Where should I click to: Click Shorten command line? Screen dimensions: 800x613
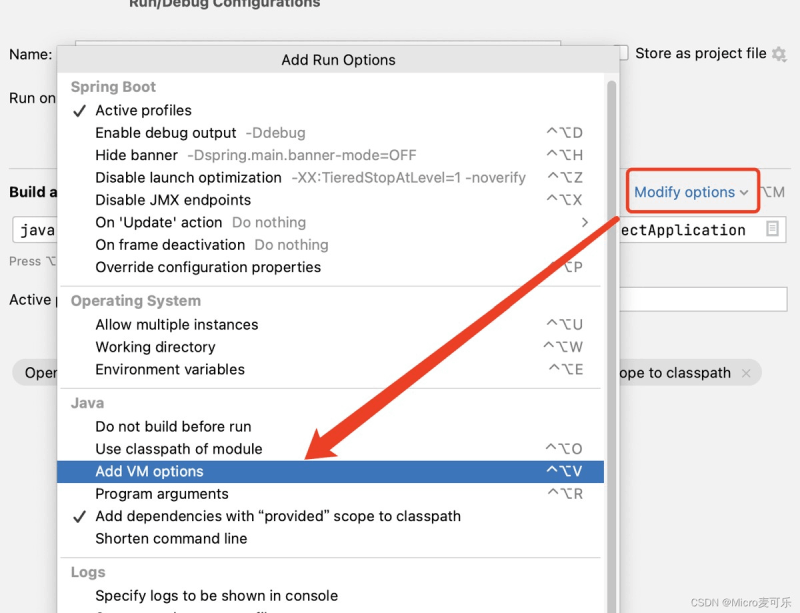[x=171, y=538]
